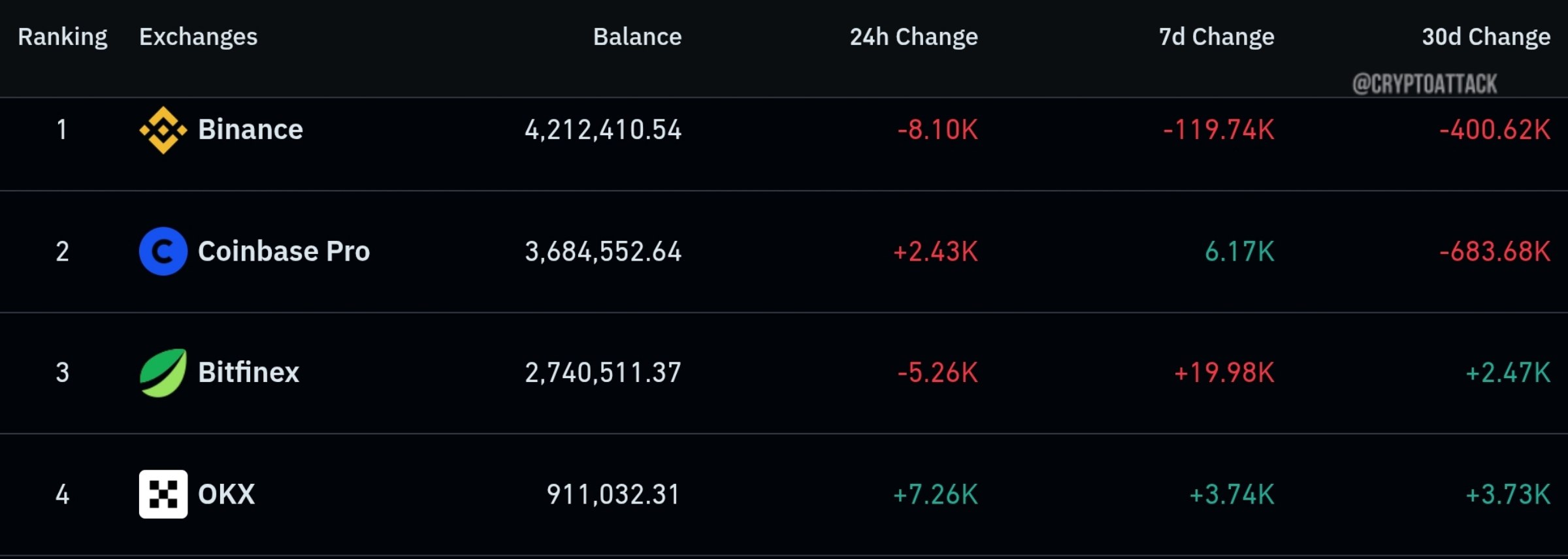Select OKX 24h change +7.26K
Viewport: 1568px width, 559px height.
pos(936,494)
